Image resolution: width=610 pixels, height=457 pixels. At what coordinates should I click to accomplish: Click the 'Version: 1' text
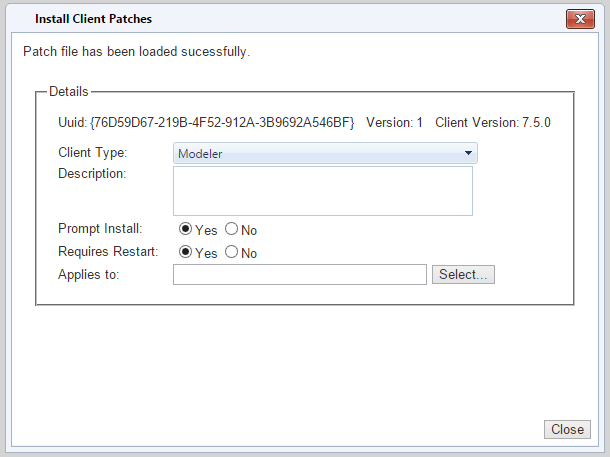pyautogui.click(x=394, y=123)
